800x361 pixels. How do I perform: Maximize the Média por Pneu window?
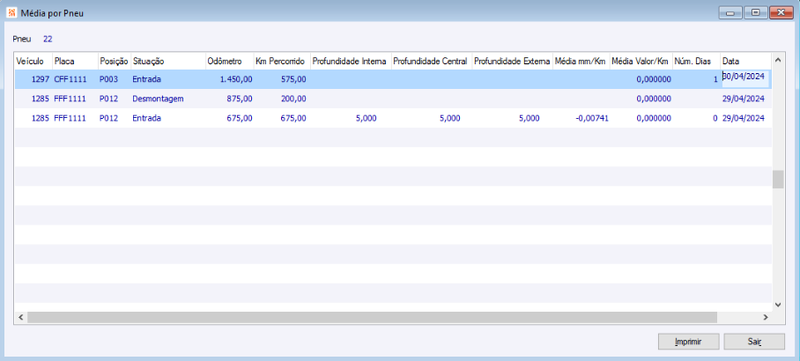click(755, 13)
